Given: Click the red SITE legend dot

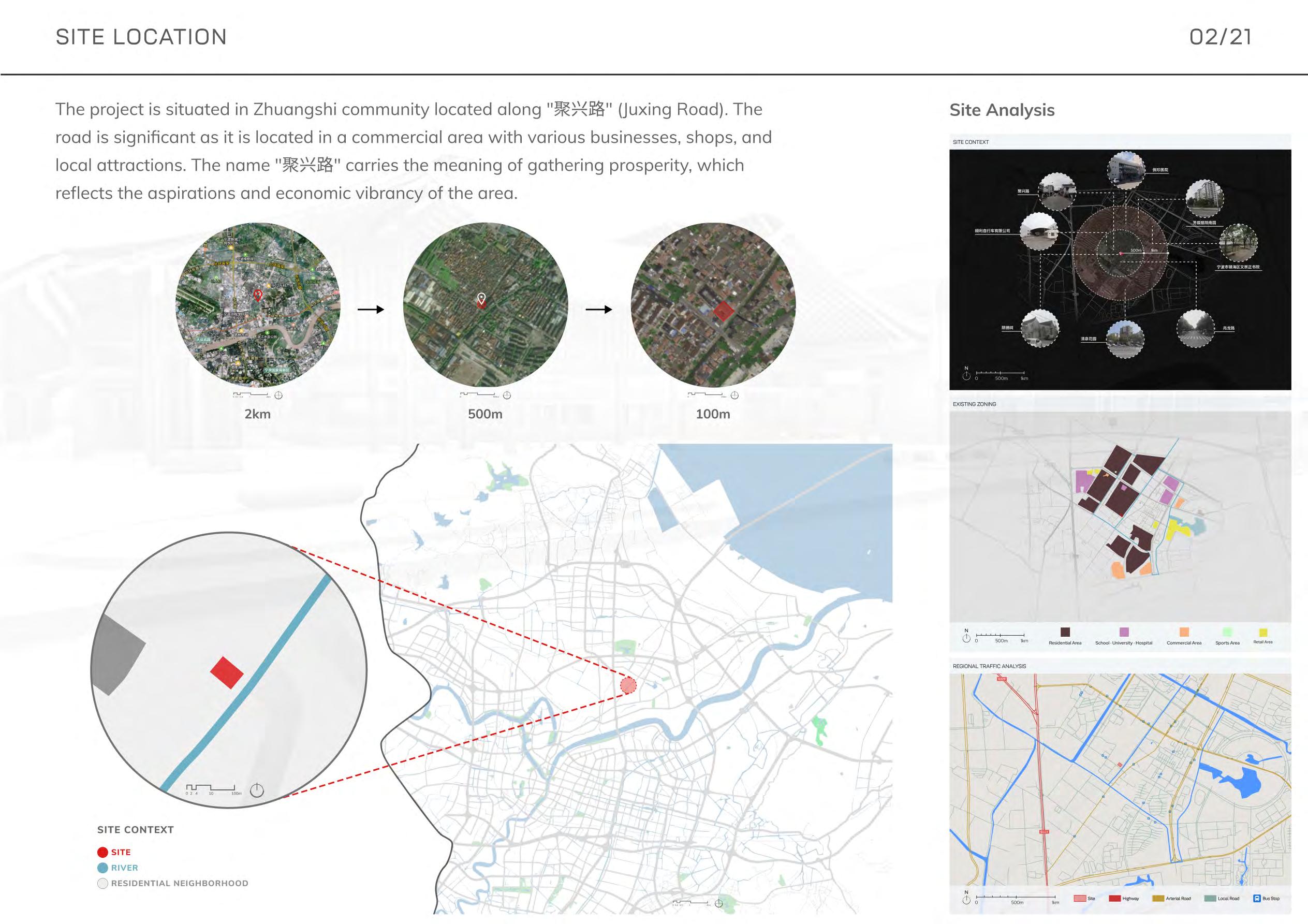Looking at the screenshot, I should click(x=102, y=852).
